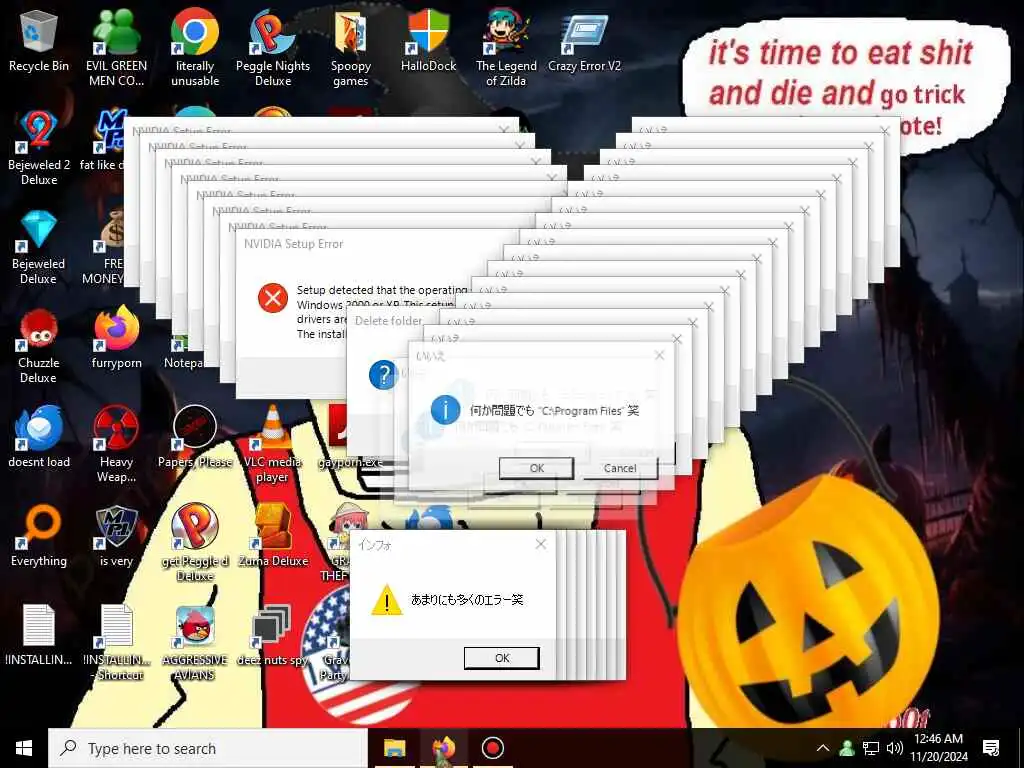This screenshot has height=768, width=1024.
Task: Close the front いいえ info dialog
Action: point(660,355)
